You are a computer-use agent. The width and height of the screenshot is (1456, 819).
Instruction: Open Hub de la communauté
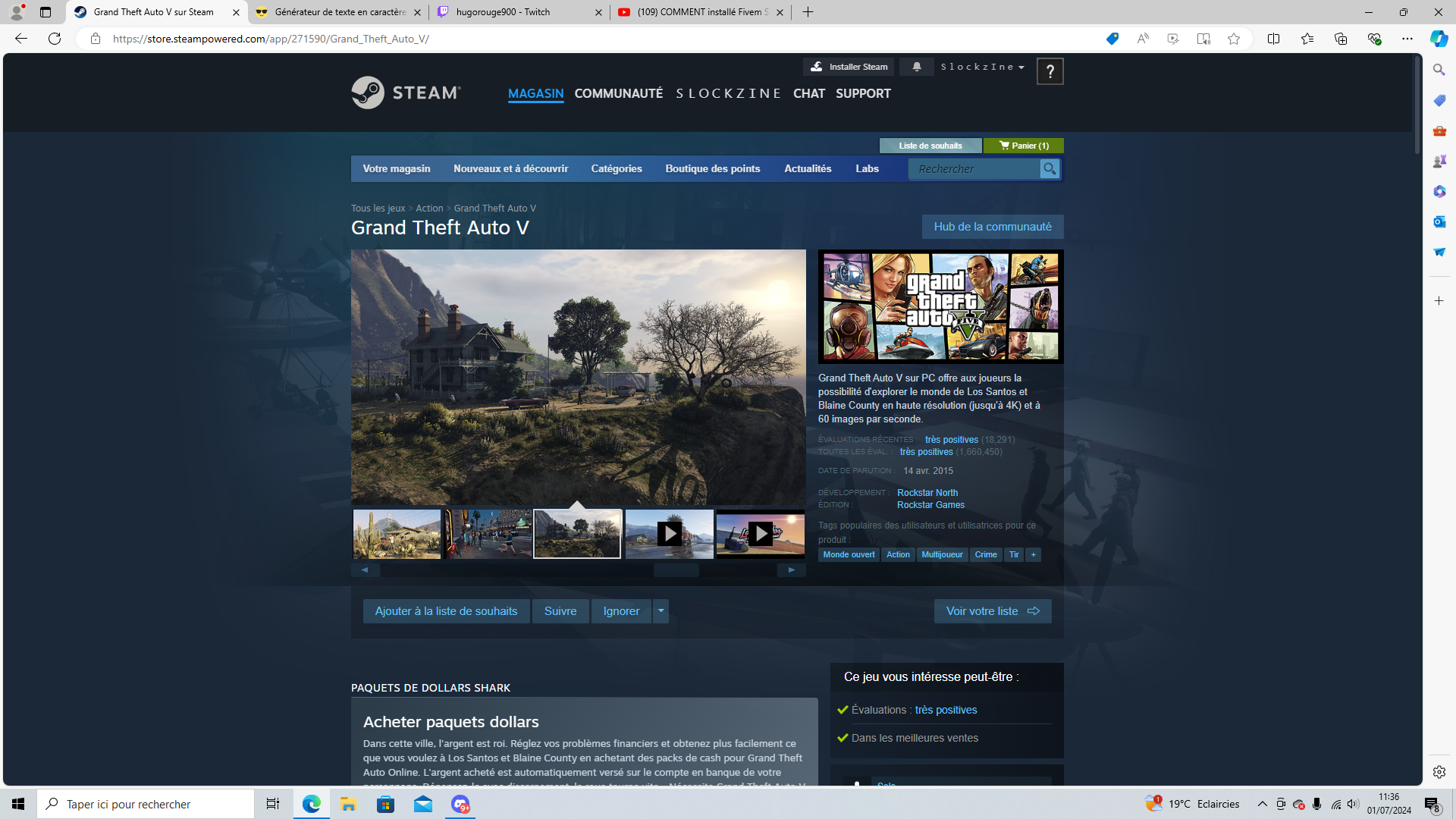pyautogui.click(x=993, y=227)
